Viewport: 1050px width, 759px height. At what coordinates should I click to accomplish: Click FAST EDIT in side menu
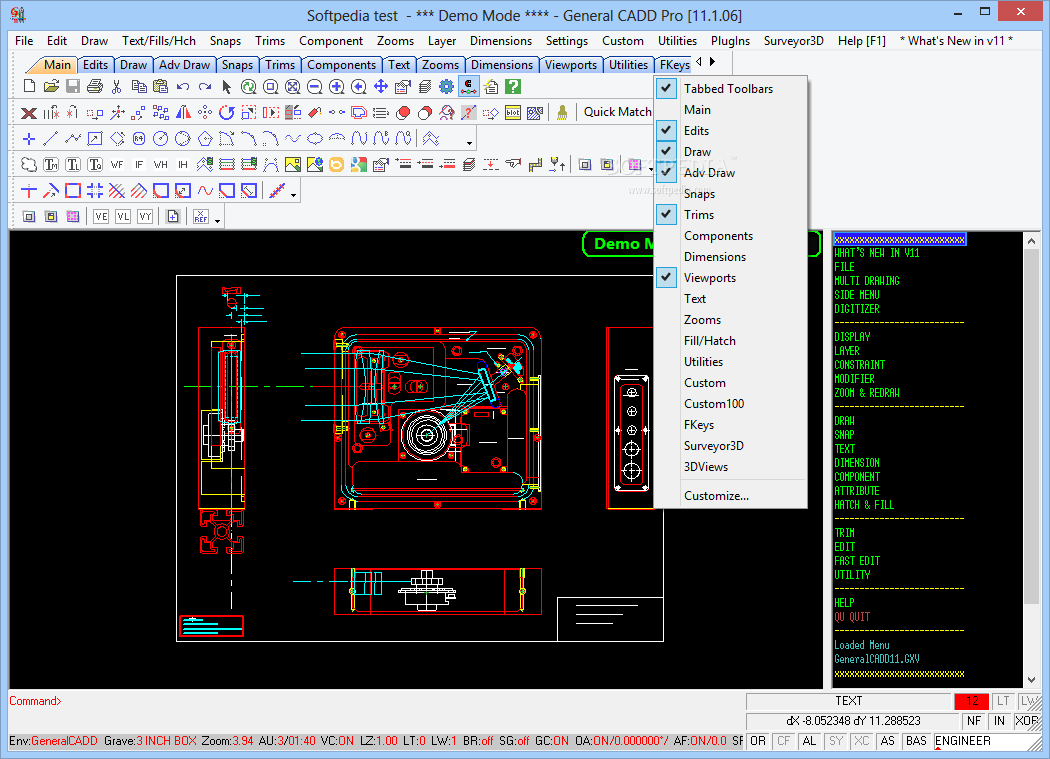(857, 561)
